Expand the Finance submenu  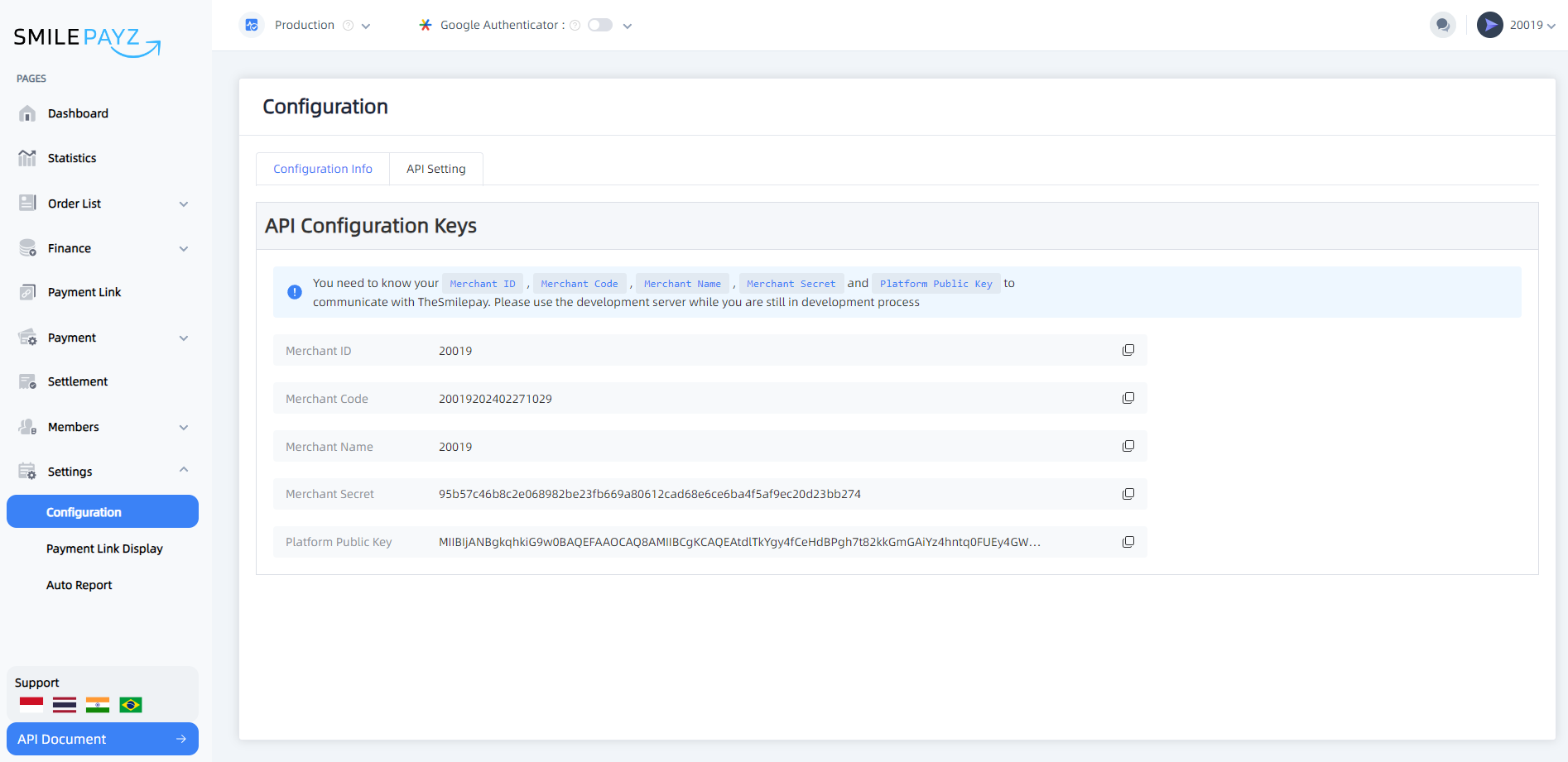pos(184,248)
